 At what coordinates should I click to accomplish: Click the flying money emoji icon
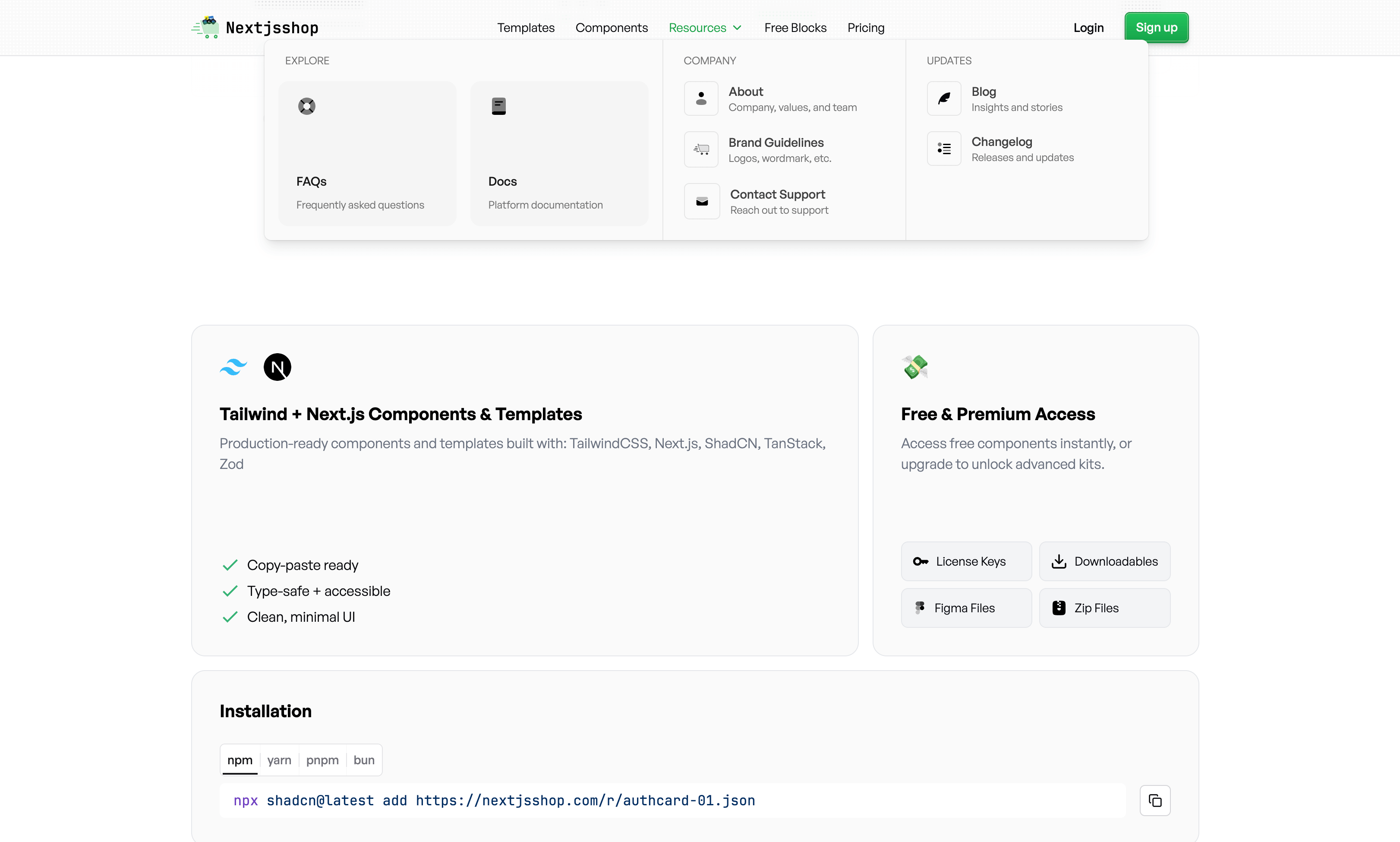[914, 367]
